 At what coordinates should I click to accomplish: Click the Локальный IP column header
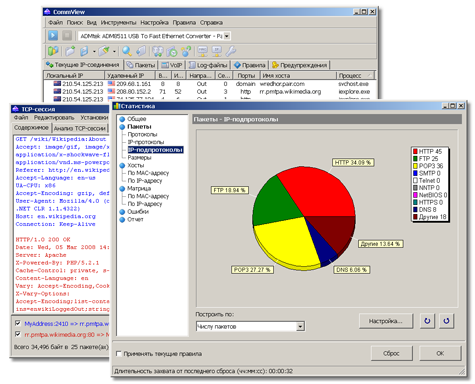coord(74,75)
